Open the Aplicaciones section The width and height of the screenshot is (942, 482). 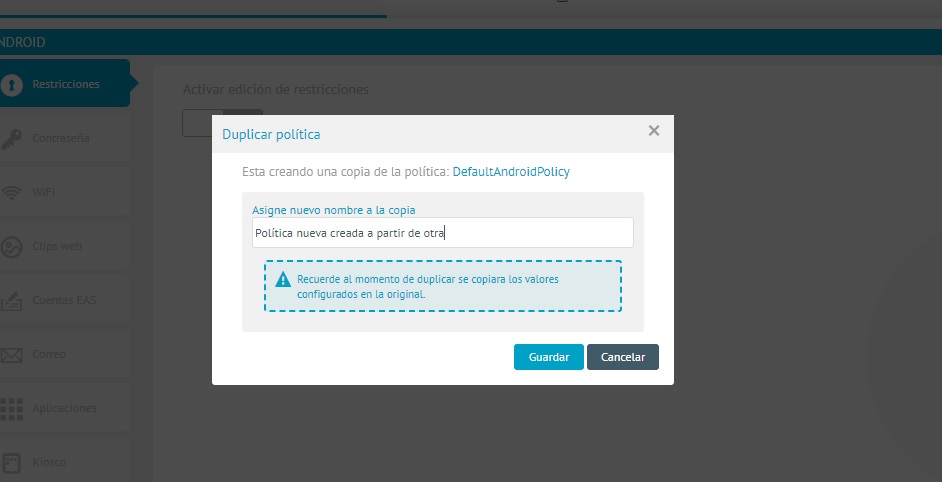65,408
